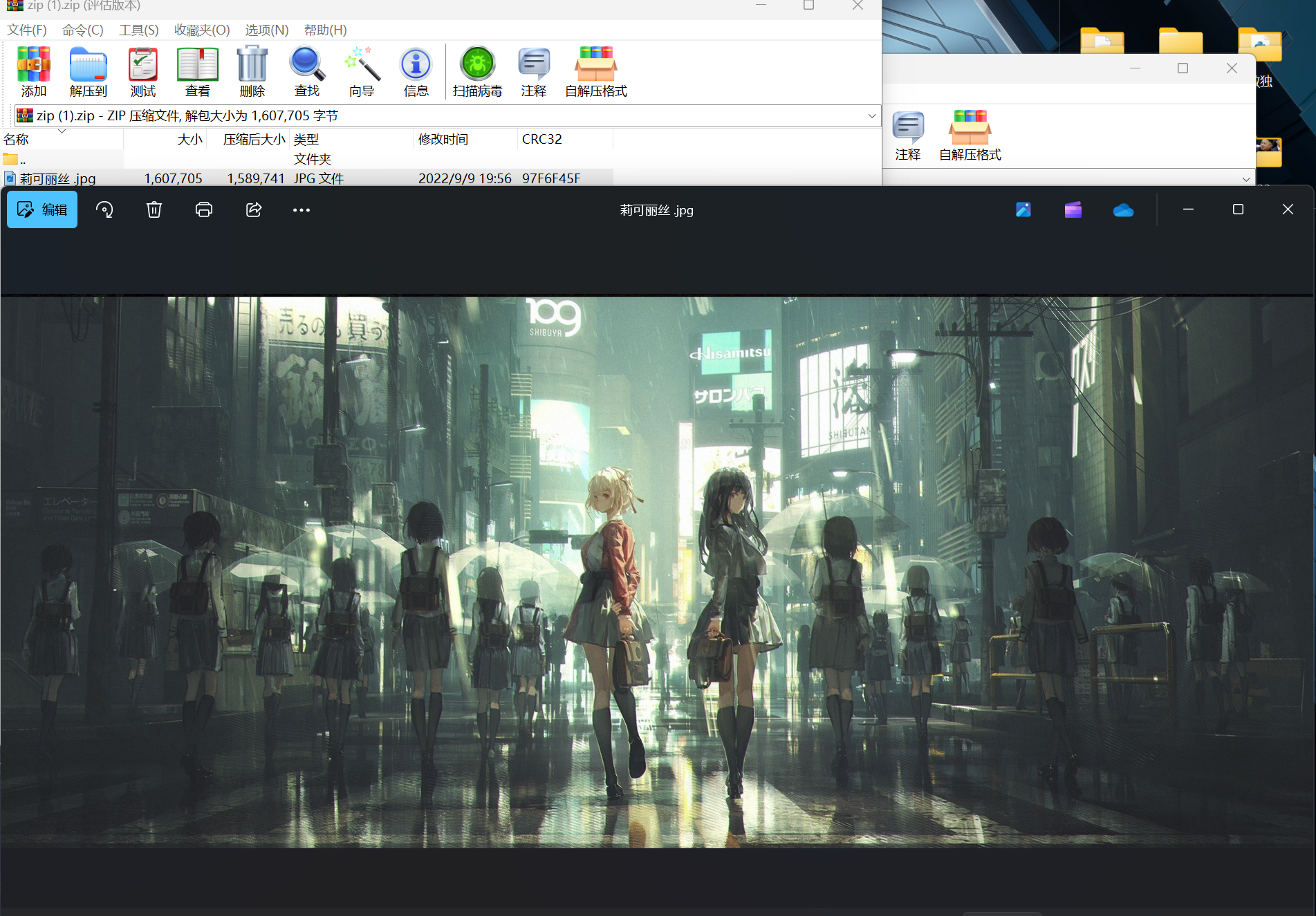Click the Edit (编辑) button in Photos
This screenshot has width=1316, height=916.
click(x=42, y=209)
